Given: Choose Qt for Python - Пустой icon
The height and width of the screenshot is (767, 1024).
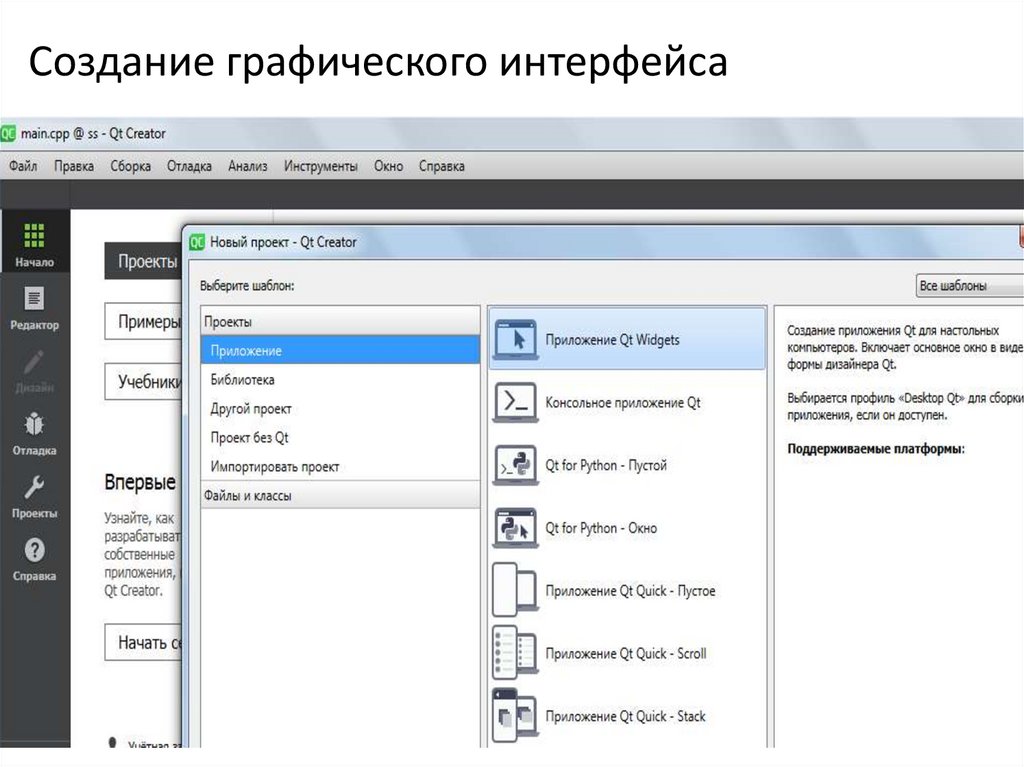Looking at the screenshot, I should pyautogui.click(x=515, y=465).
